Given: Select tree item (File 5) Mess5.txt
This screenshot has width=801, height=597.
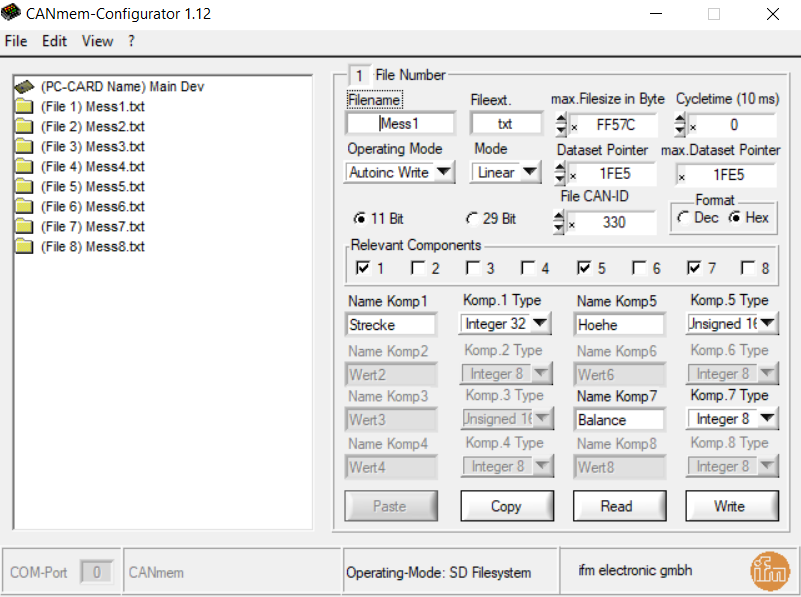Looking at the screenshot, I should [92, 186].
